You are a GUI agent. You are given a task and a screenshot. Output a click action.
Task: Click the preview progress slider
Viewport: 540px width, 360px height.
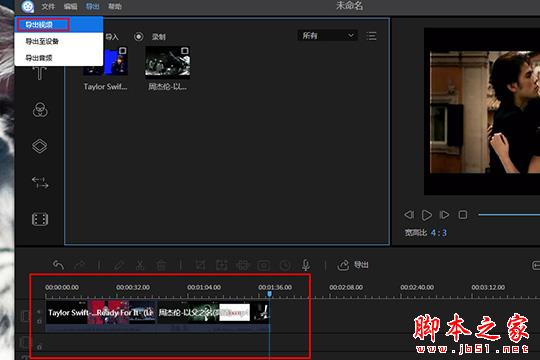509,215
